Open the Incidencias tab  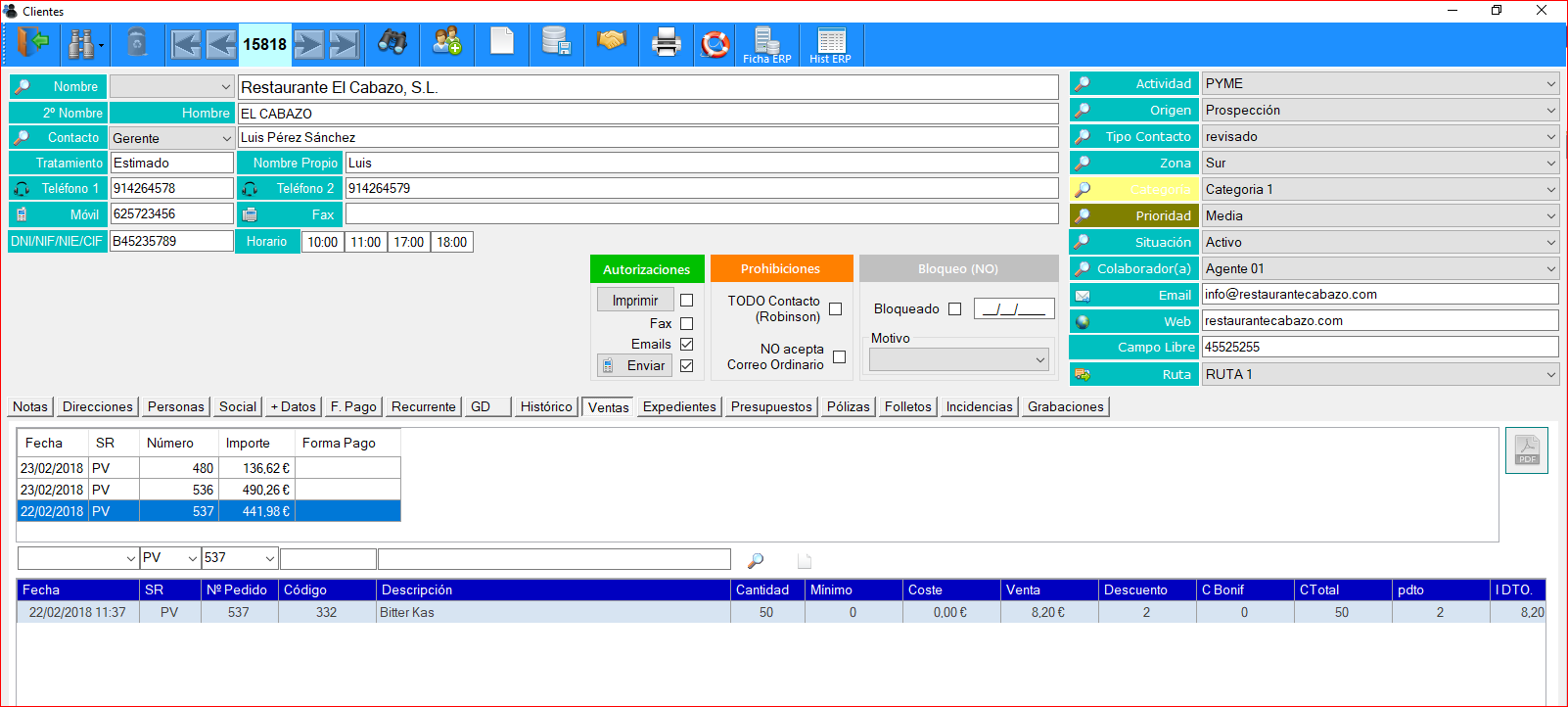[x=979, y=406]
